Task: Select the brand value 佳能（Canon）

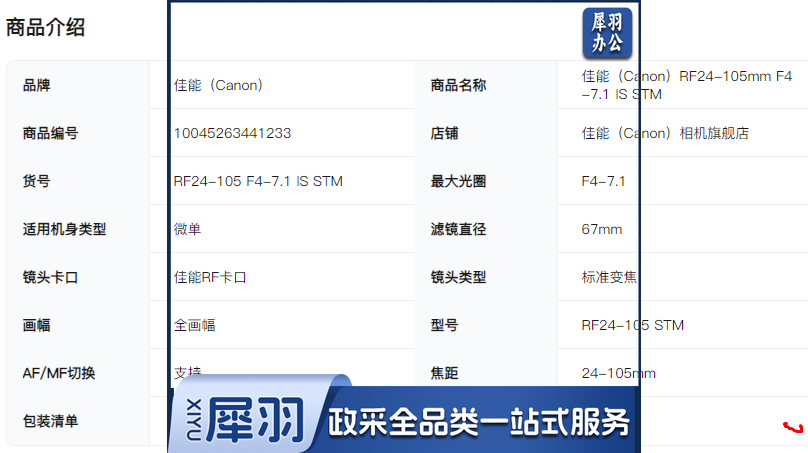Action: [x=219, y=85]
